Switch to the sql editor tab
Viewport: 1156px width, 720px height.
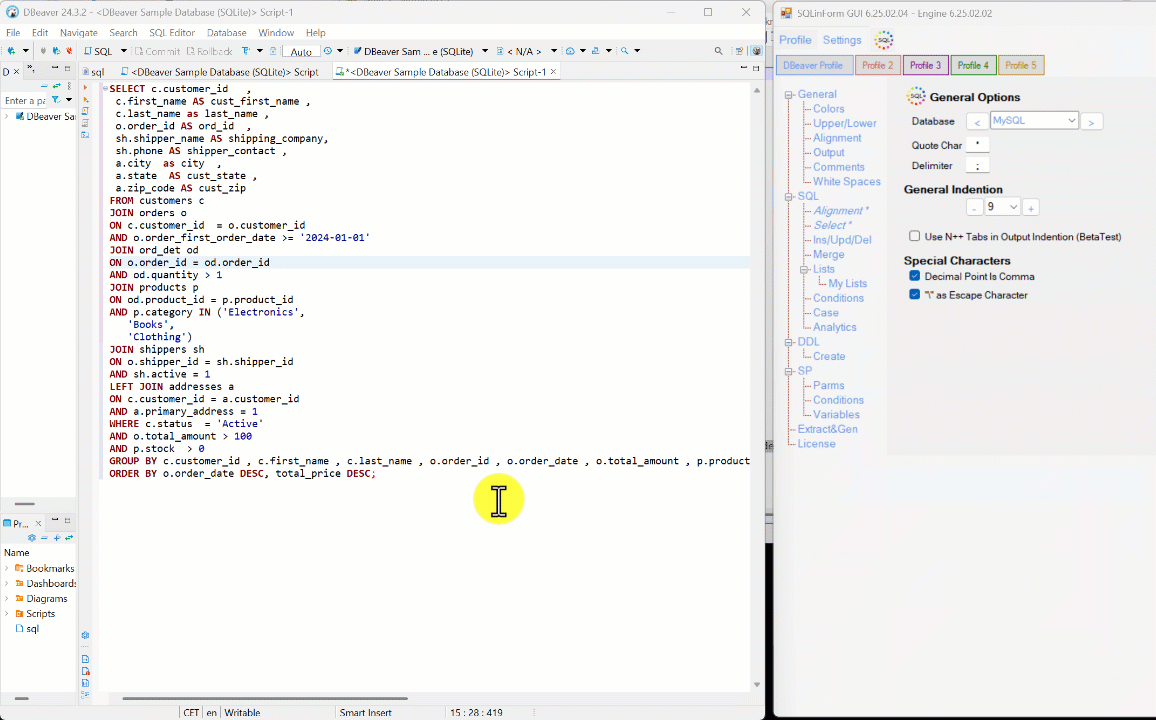click(x=93, y=72)
